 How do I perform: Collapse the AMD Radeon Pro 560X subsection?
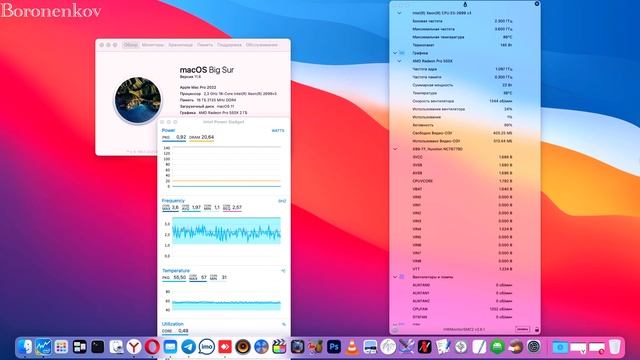(x=399, y=61)
